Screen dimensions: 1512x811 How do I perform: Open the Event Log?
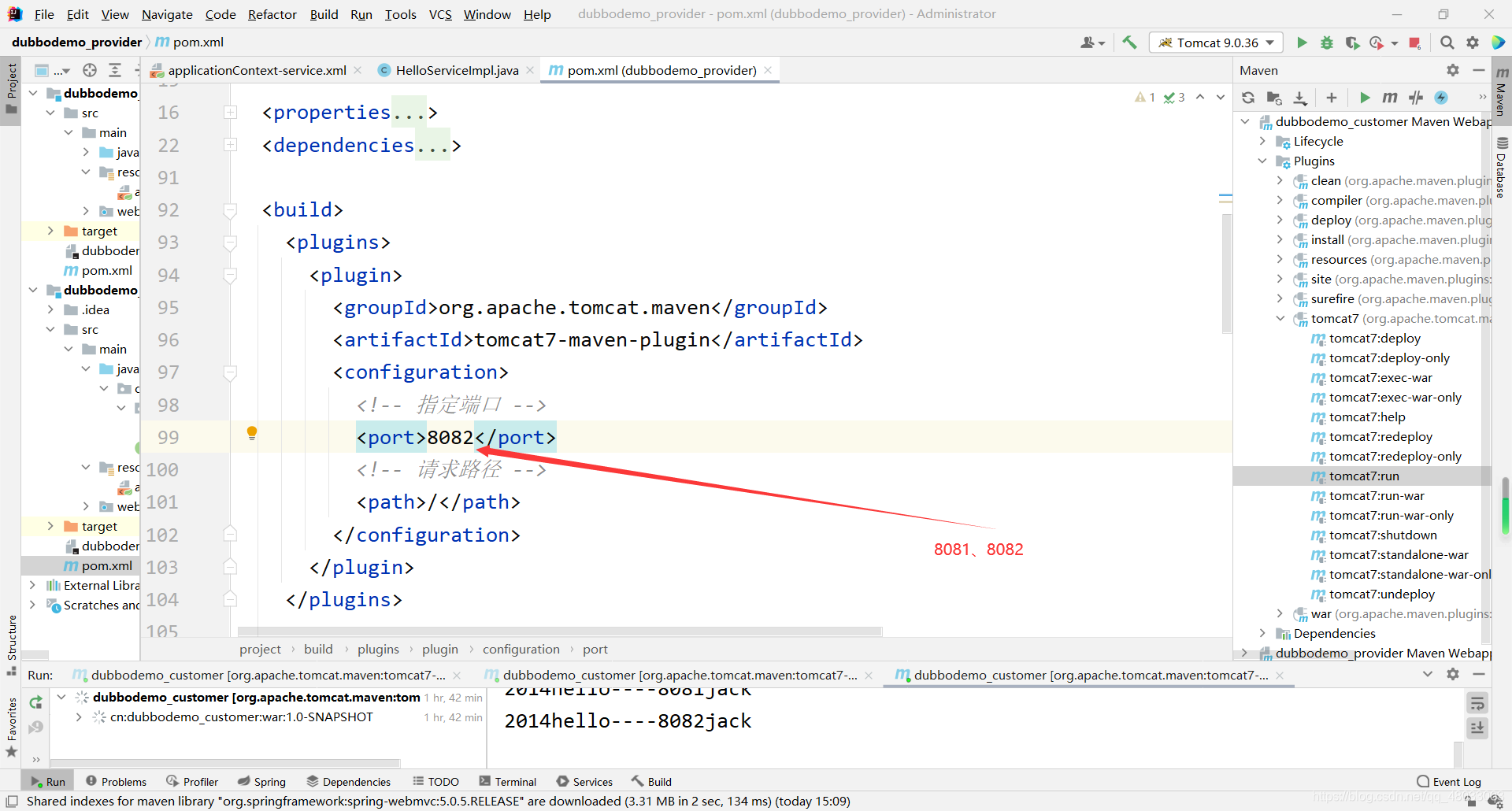[1448, 781]
